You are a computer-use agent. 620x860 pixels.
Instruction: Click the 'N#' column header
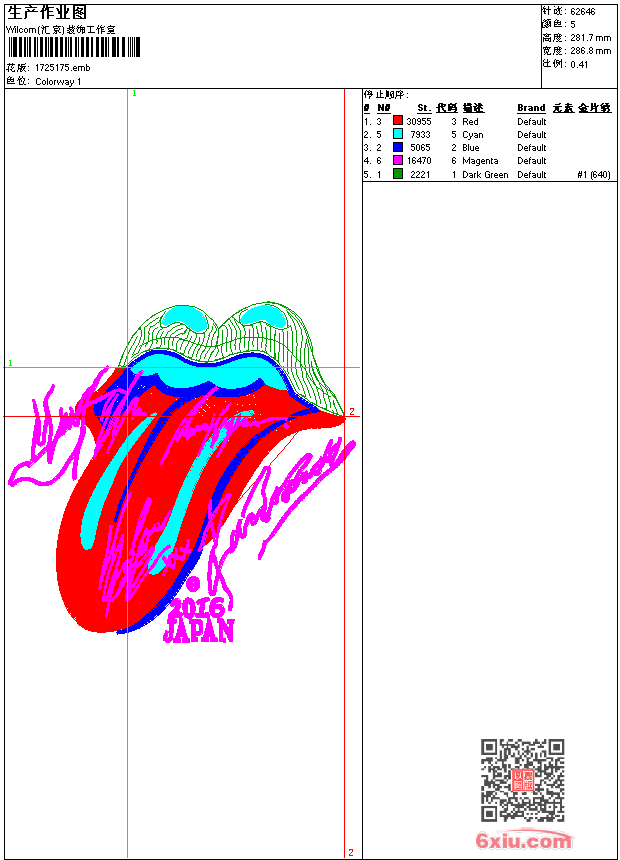(x=384, y=108)
